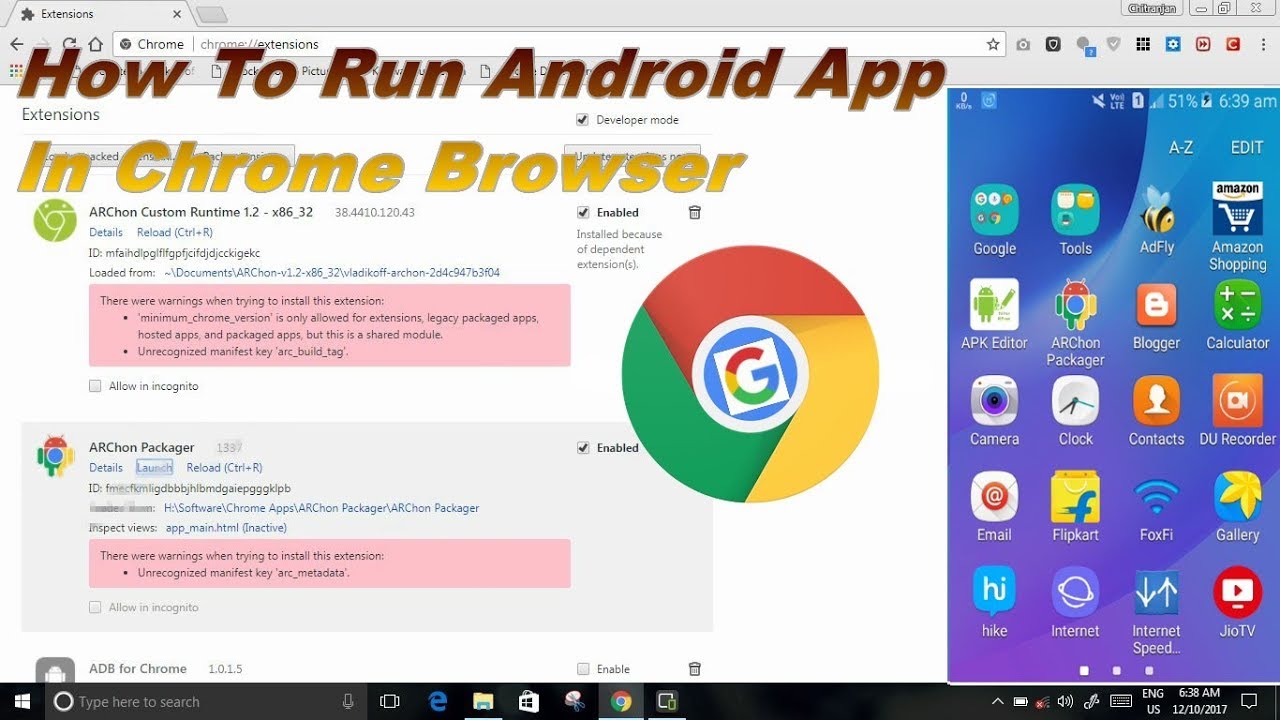The width and height of the screenshot is (1280, 720).
Task: Click the red fast-forward extension icon
Action: [x=1203, y=45]
